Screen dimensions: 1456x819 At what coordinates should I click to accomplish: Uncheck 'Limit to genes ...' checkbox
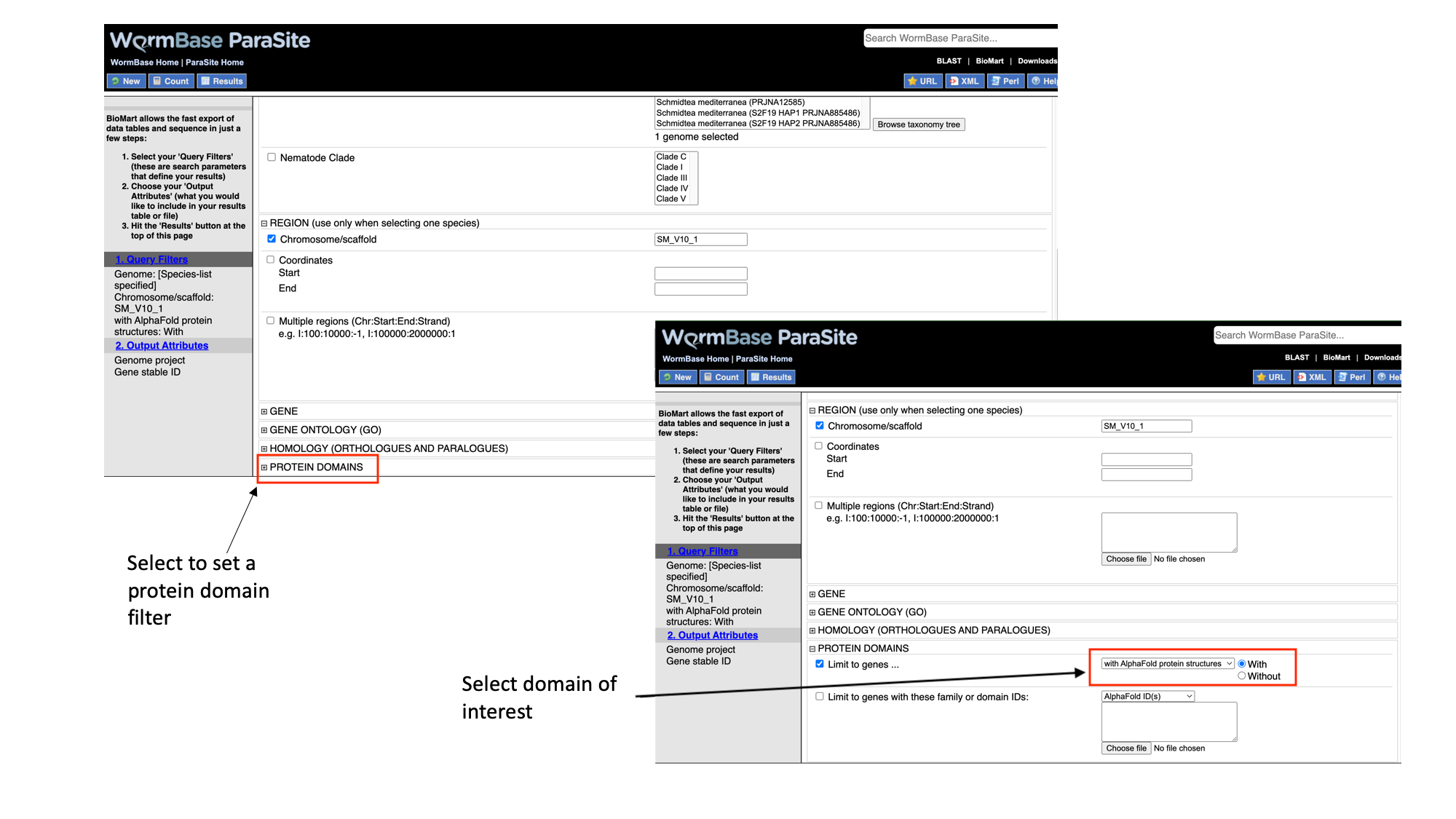point(820,664)
